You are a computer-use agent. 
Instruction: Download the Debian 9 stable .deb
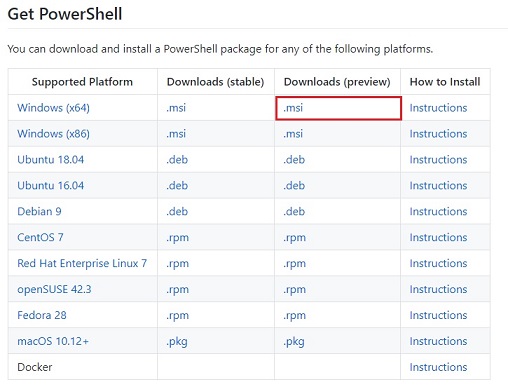(x=177, y=212)
